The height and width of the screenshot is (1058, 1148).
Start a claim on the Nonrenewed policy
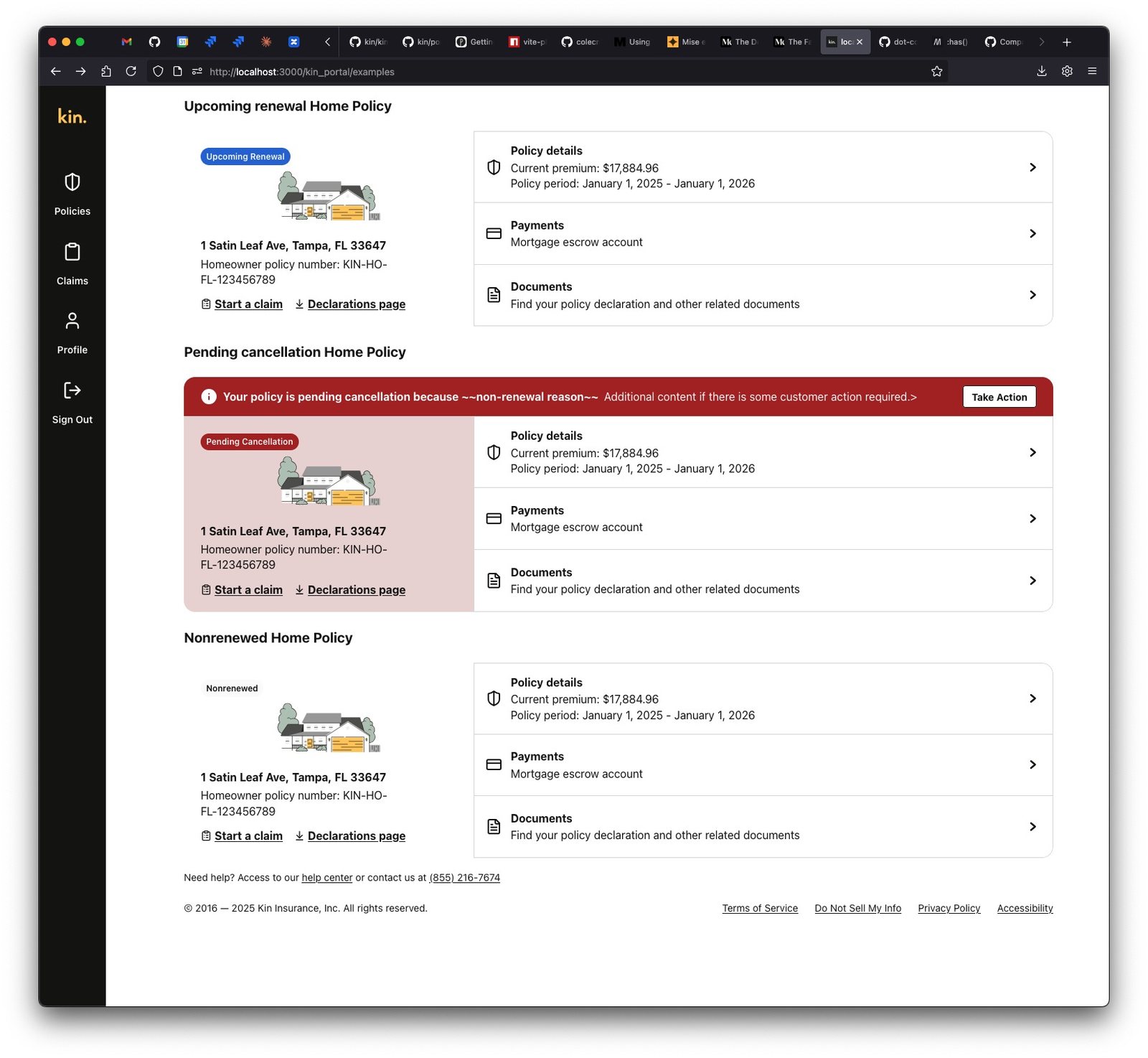click(242, 836)
